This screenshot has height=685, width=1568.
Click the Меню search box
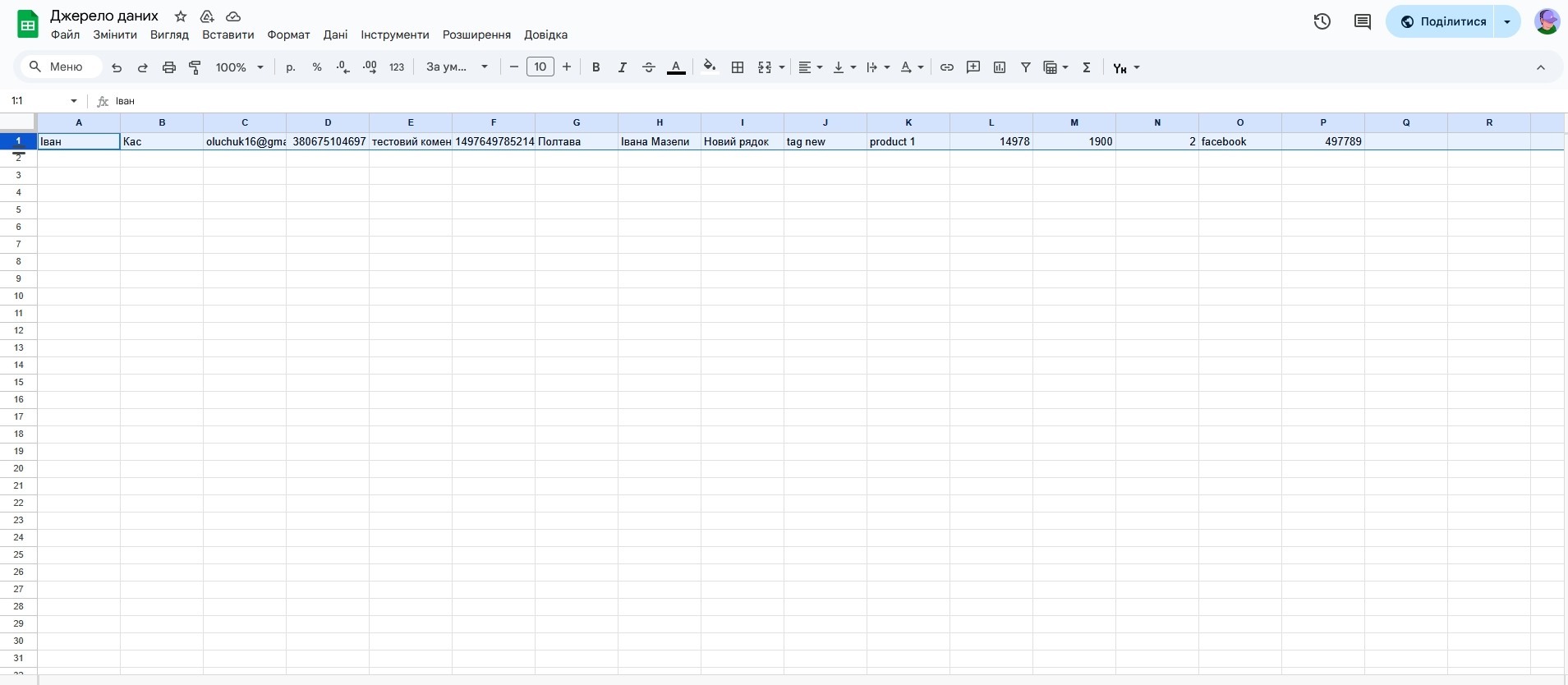tap(62, 67)
